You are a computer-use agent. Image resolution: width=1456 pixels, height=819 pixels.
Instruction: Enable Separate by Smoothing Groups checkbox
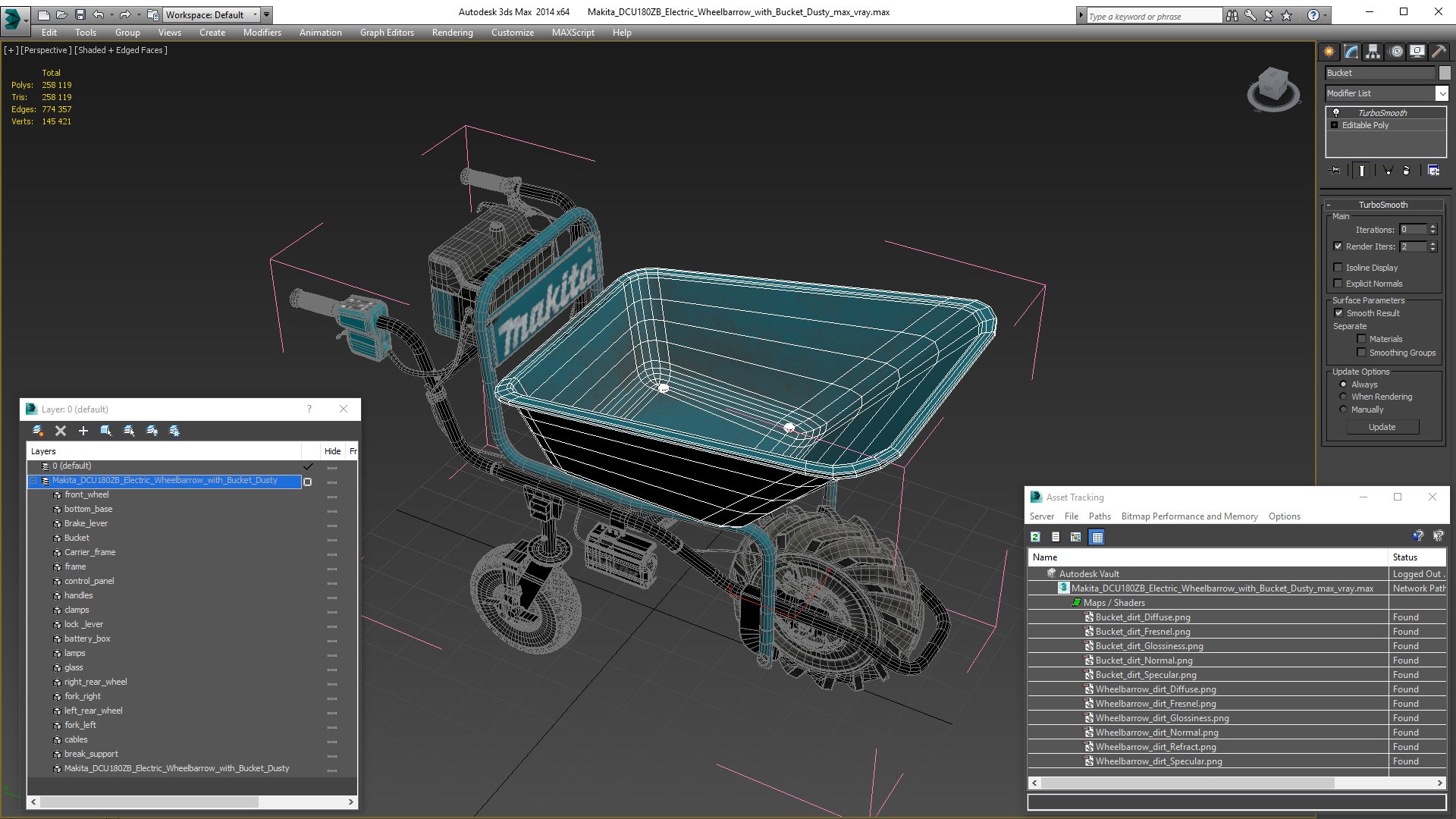tap(1361, 353)
